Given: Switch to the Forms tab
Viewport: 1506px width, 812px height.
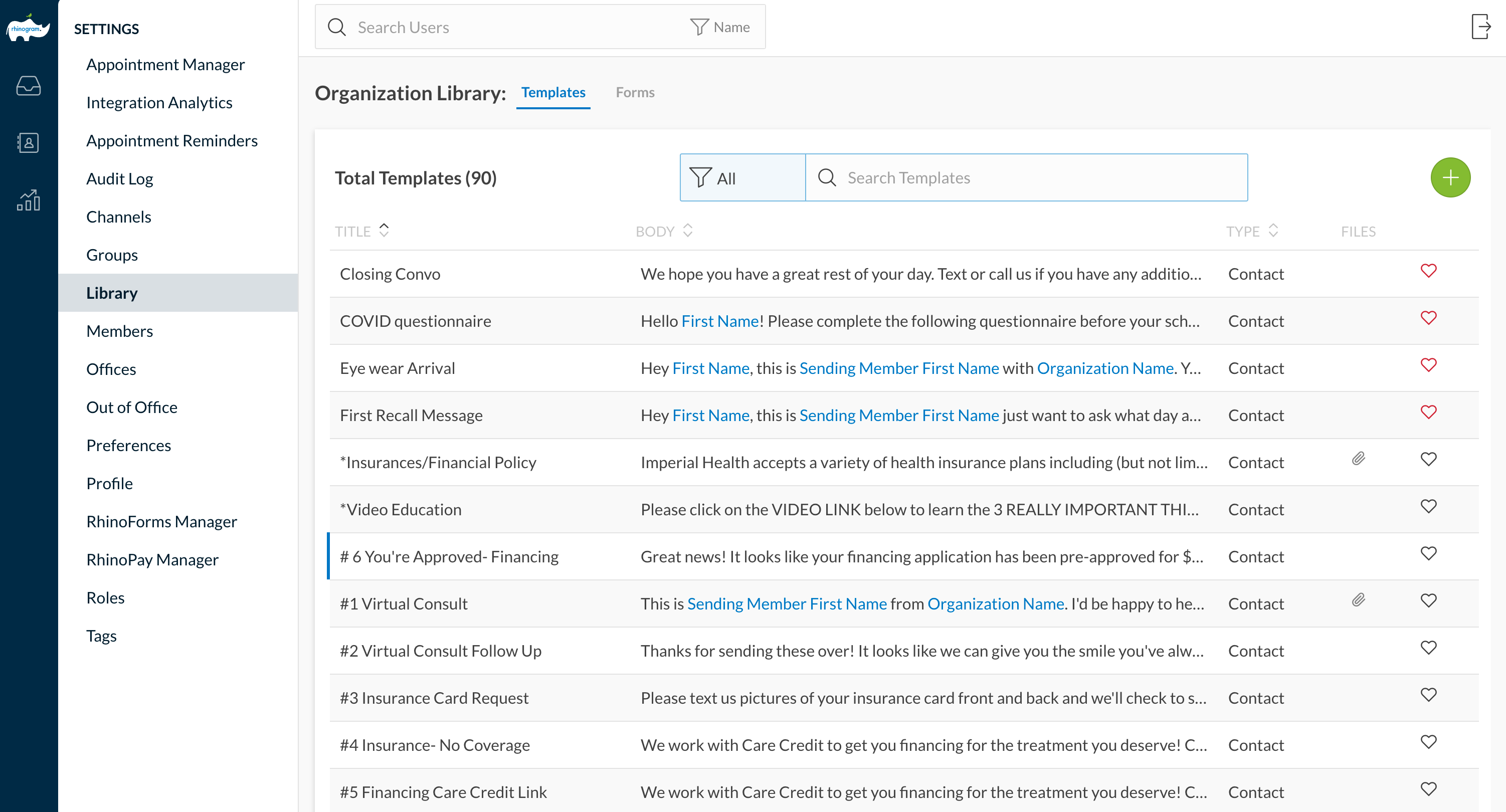Looking at the screenshot, I should coord(634,92).
